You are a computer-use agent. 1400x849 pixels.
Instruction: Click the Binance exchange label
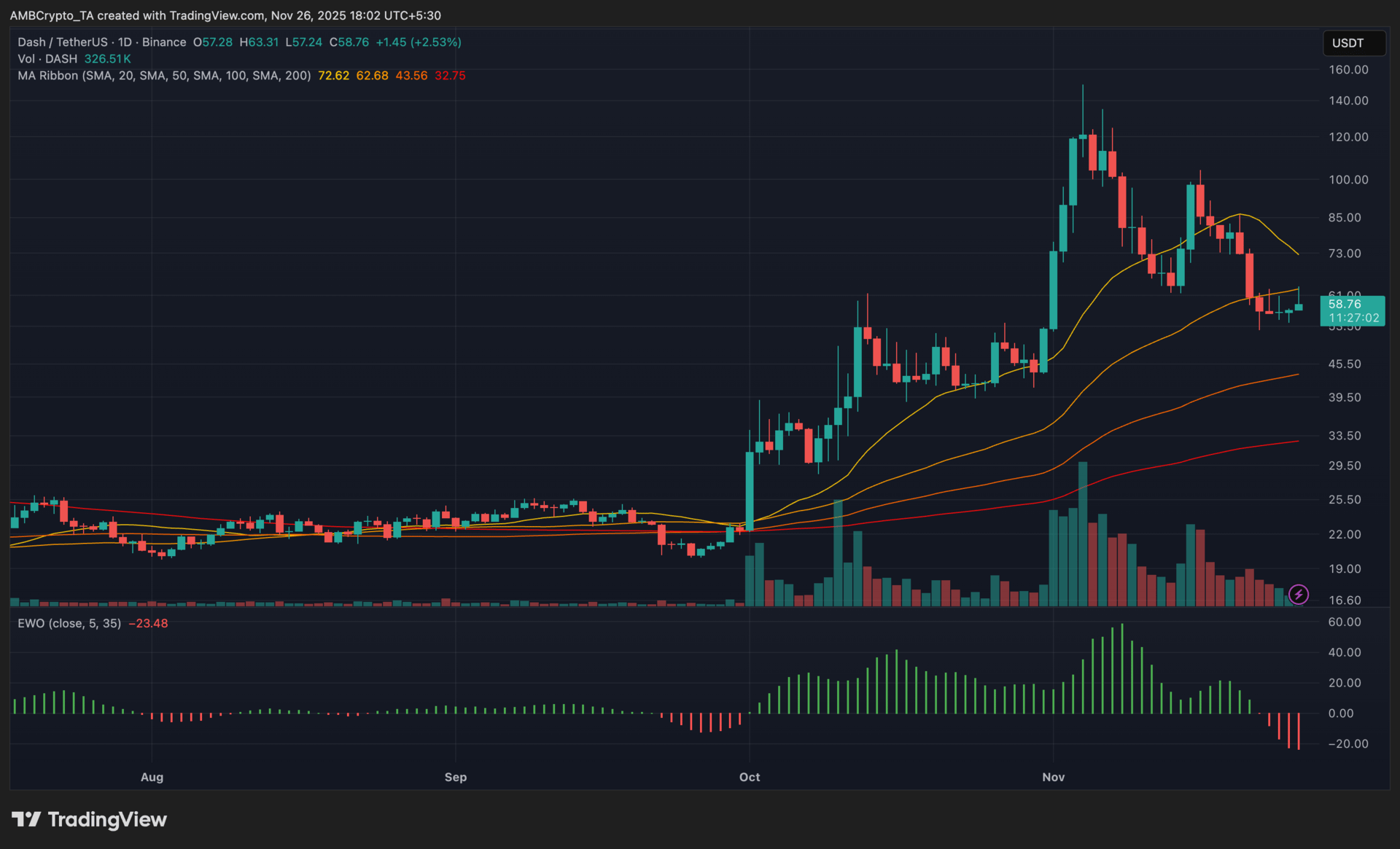[164, 42]
